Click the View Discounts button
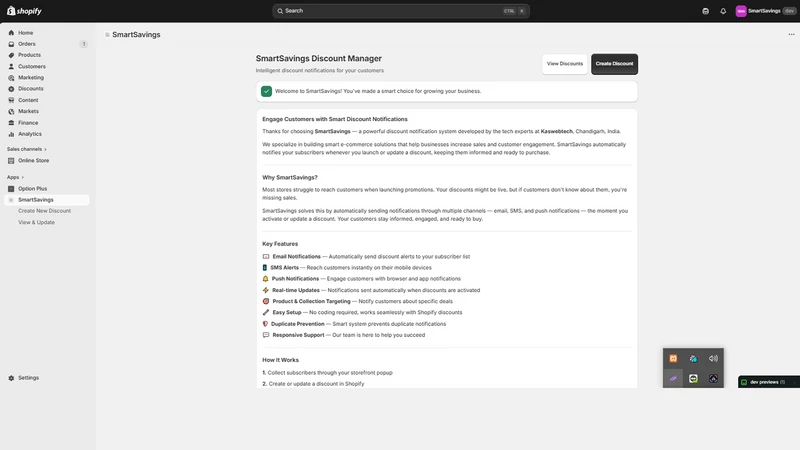Viewport: 800px width, 450px height. [565, 64]
